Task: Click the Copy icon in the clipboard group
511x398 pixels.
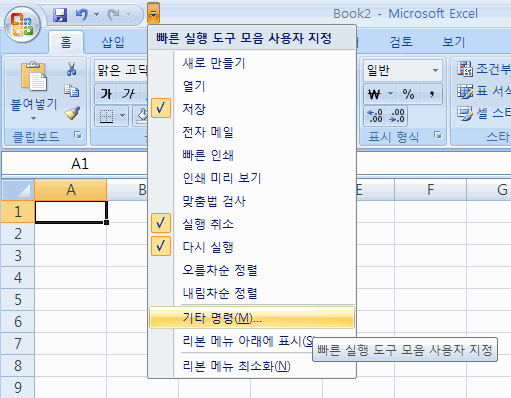Action: [x=71, y=91]
